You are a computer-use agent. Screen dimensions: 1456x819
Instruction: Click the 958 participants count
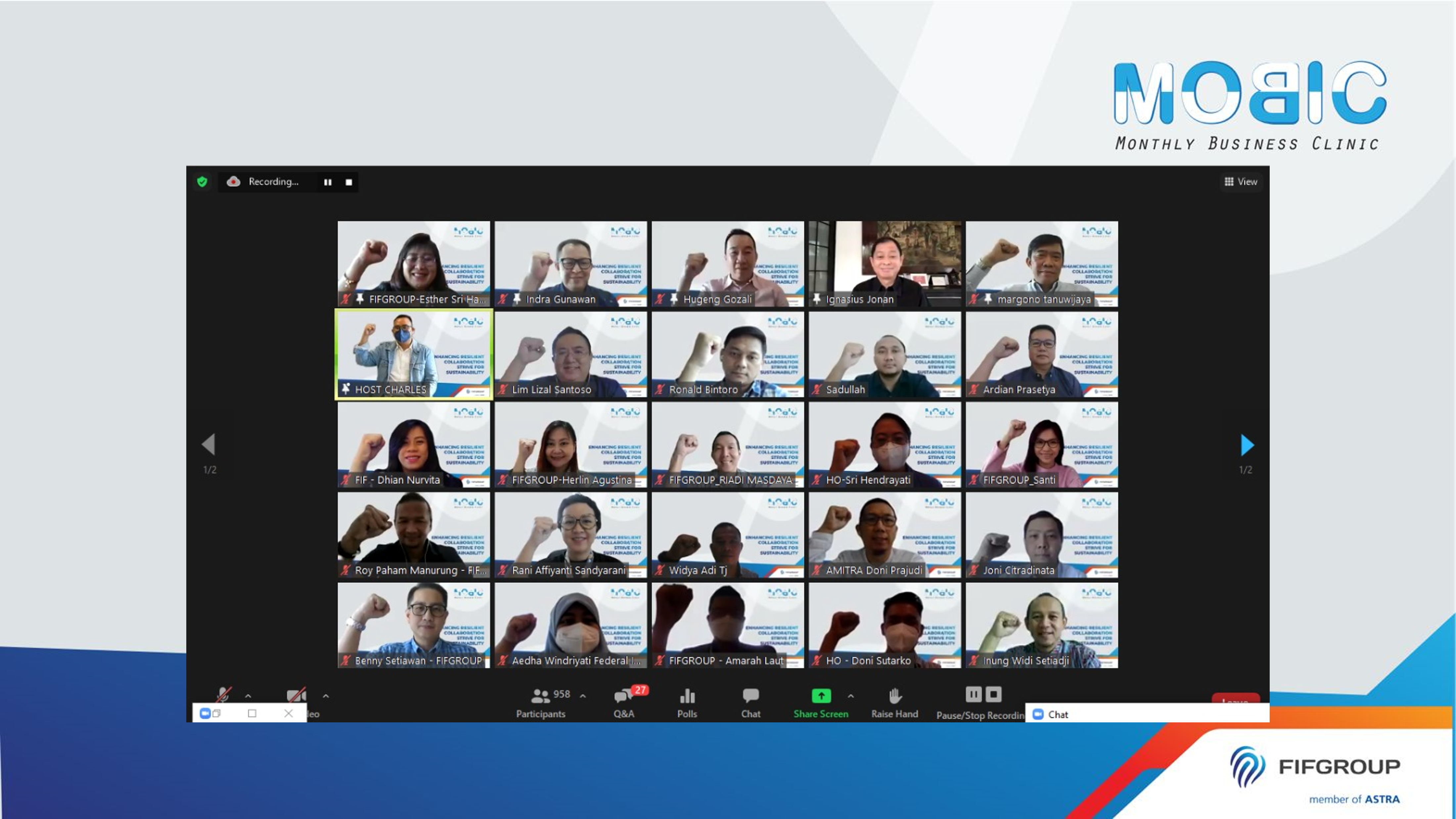(x=561, y=694)
